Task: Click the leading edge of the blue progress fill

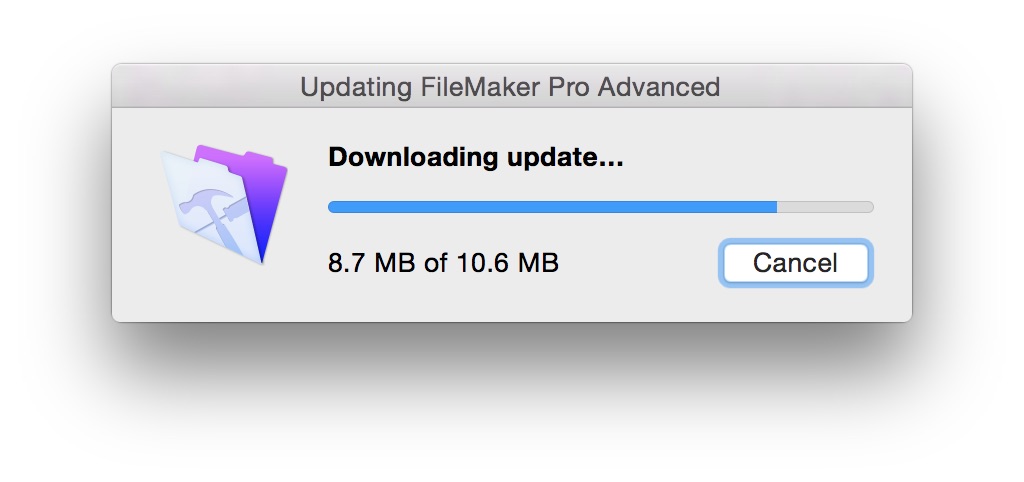Action: click(775, 207)
